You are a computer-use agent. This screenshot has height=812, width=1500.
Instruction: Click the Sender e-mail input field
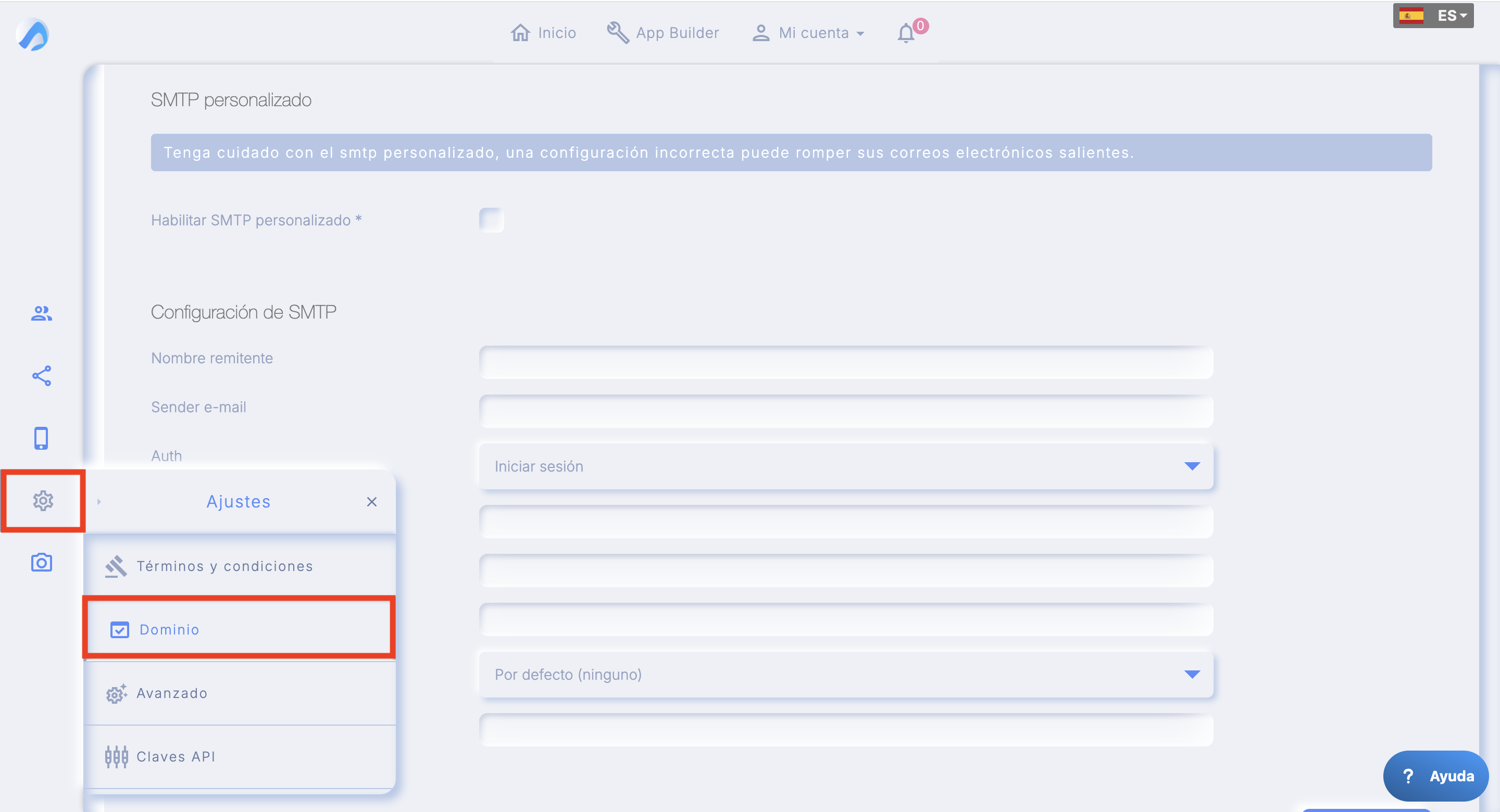pyautogui.click(x=846, y=412)
